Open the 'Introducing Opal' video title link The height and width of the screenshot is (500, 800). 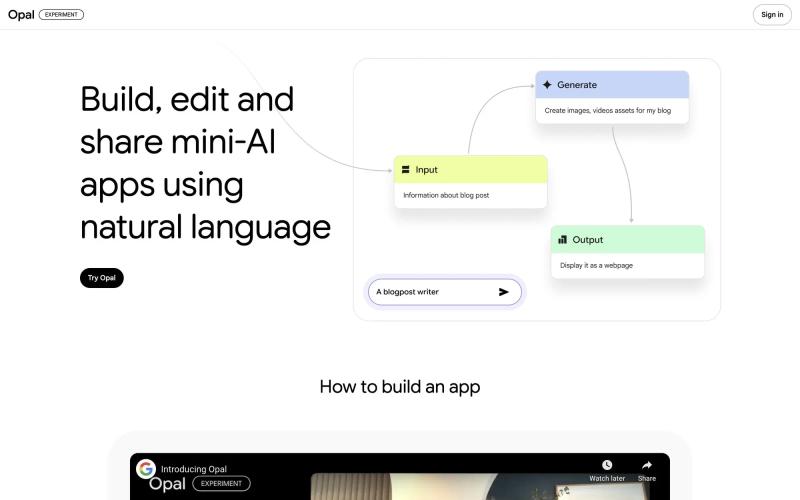pos(194,469)
